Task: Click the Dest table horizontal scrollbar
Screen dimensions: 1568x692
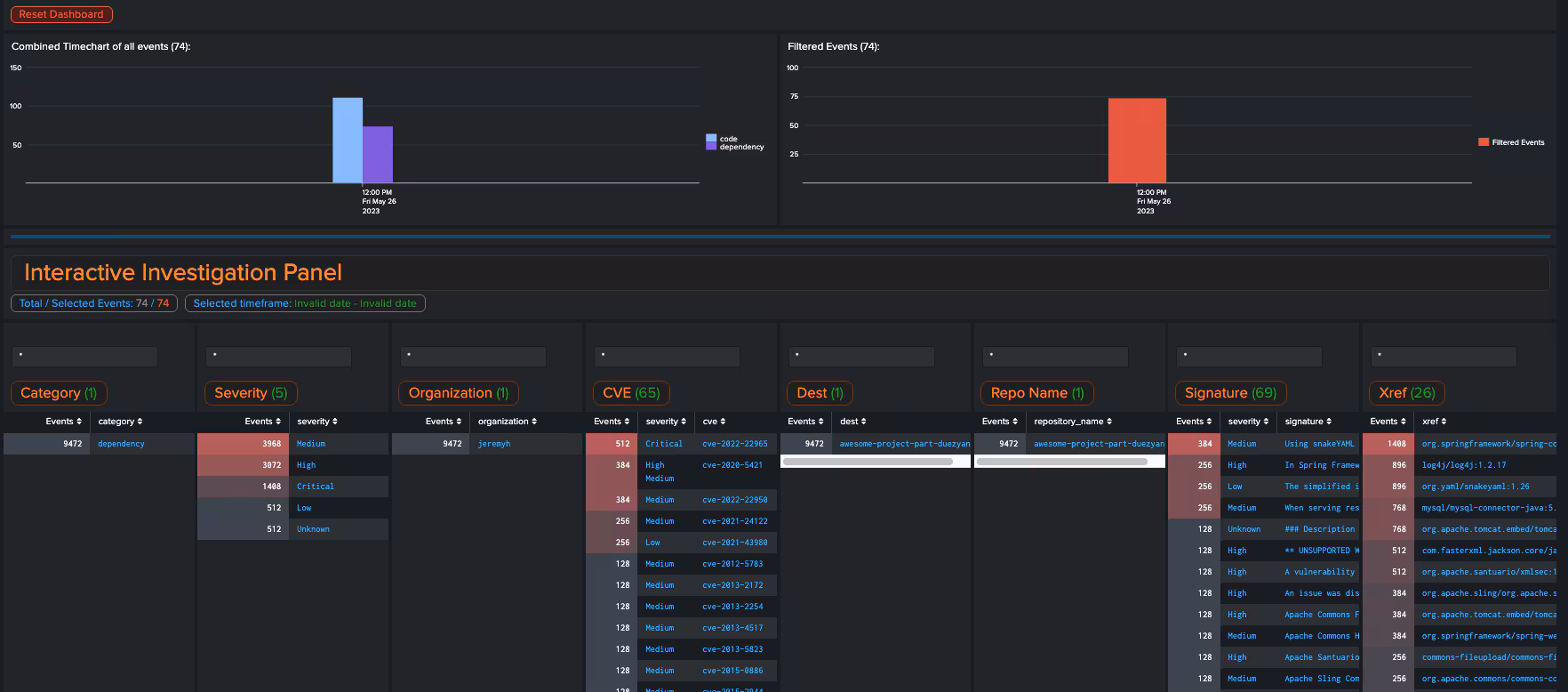Action: point(868,462)
